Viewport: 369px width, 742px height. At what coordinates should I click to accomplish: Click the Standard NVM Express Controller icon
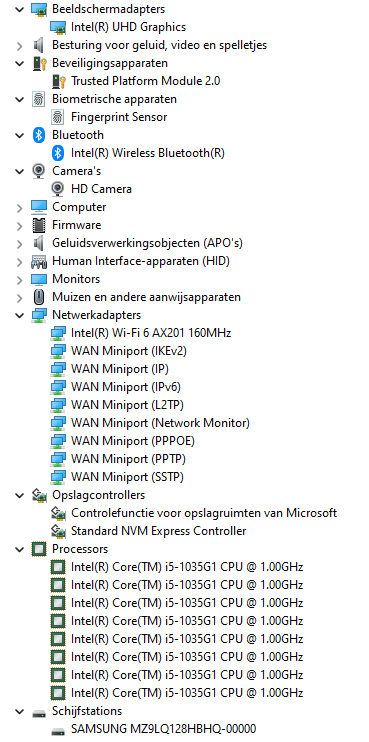[x=58, y=530]
